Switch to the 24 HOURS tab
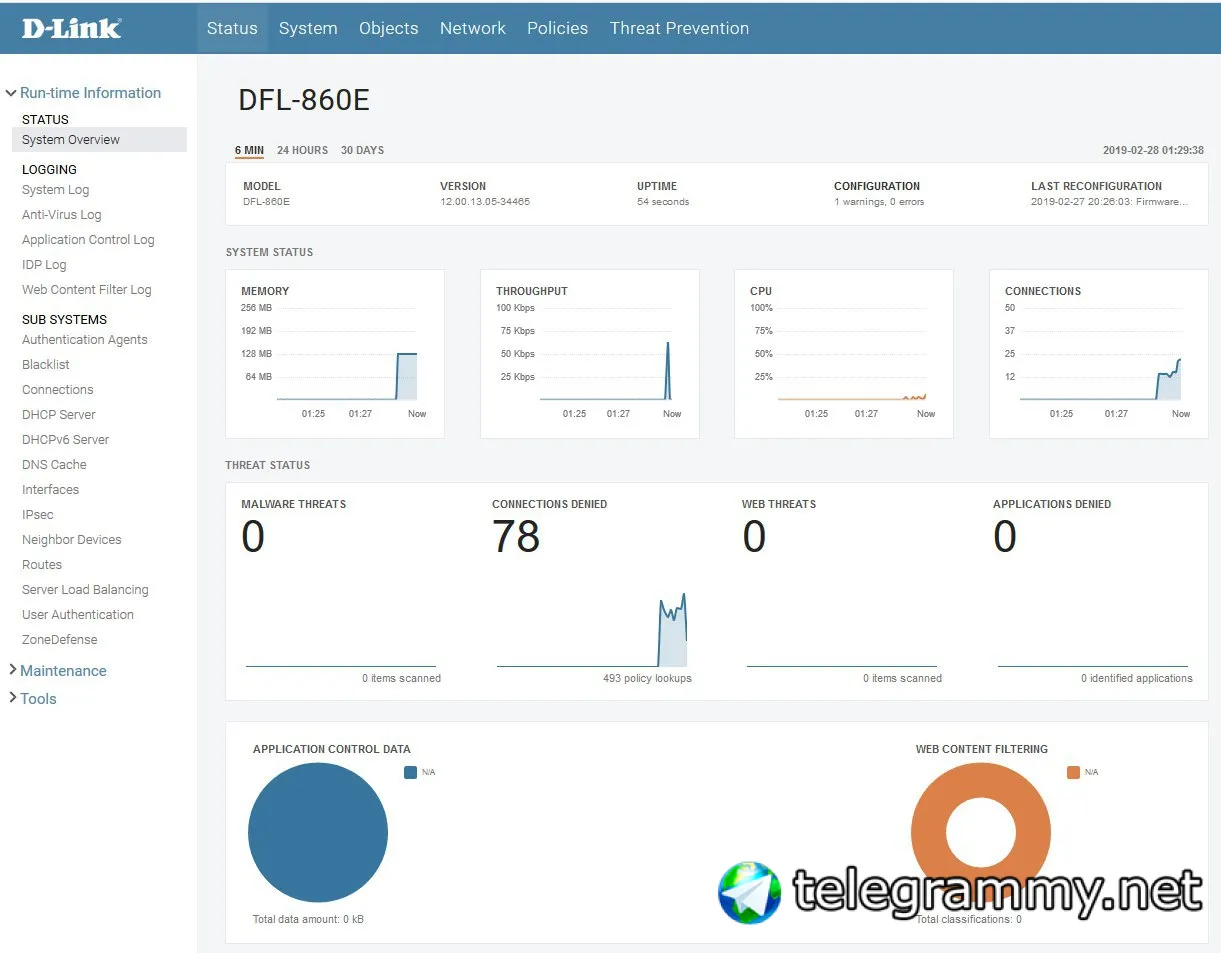1221x953 pixels. [x=302, y=150]
